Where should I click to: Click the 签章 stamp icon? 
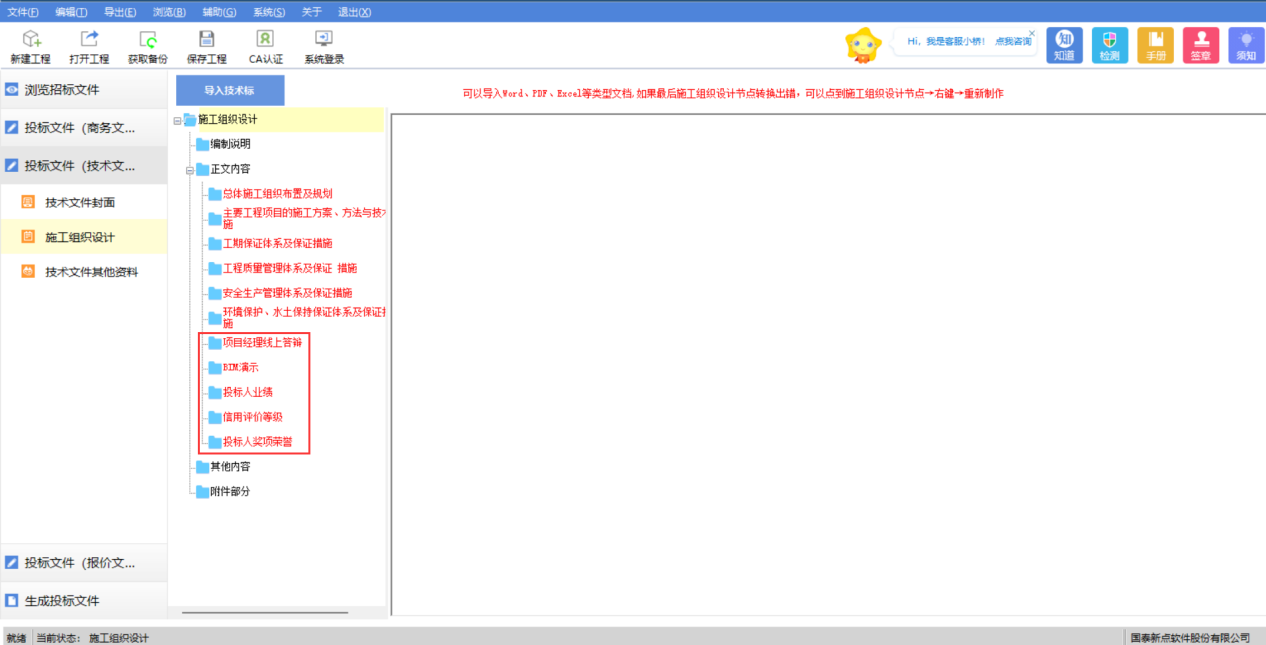(x=1201, y=45)
